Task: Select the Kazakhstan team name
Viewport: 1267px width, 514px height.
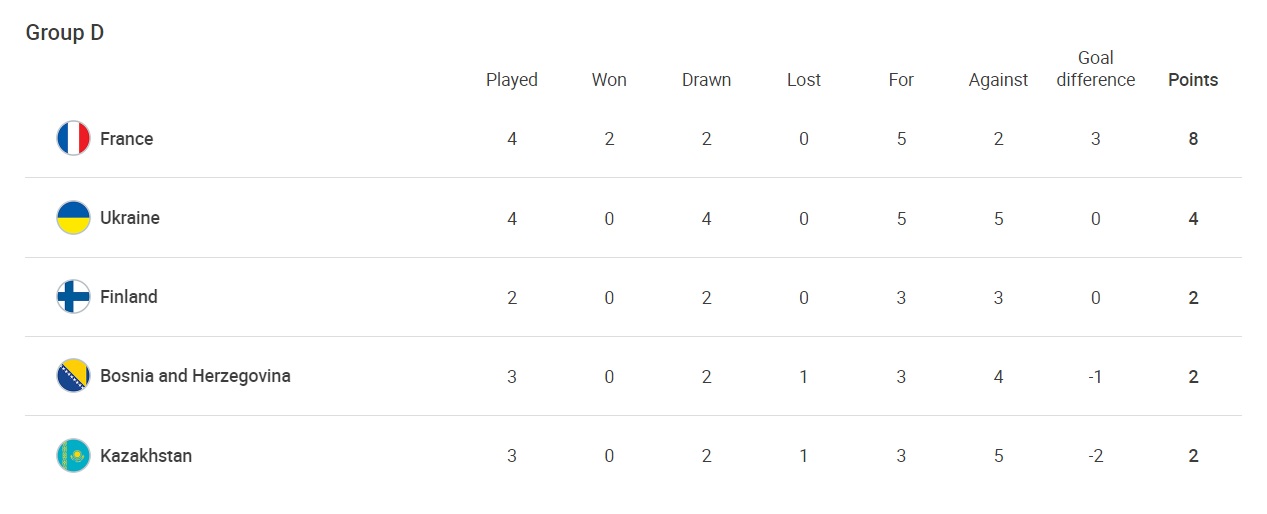Action: tap(146, 456)
